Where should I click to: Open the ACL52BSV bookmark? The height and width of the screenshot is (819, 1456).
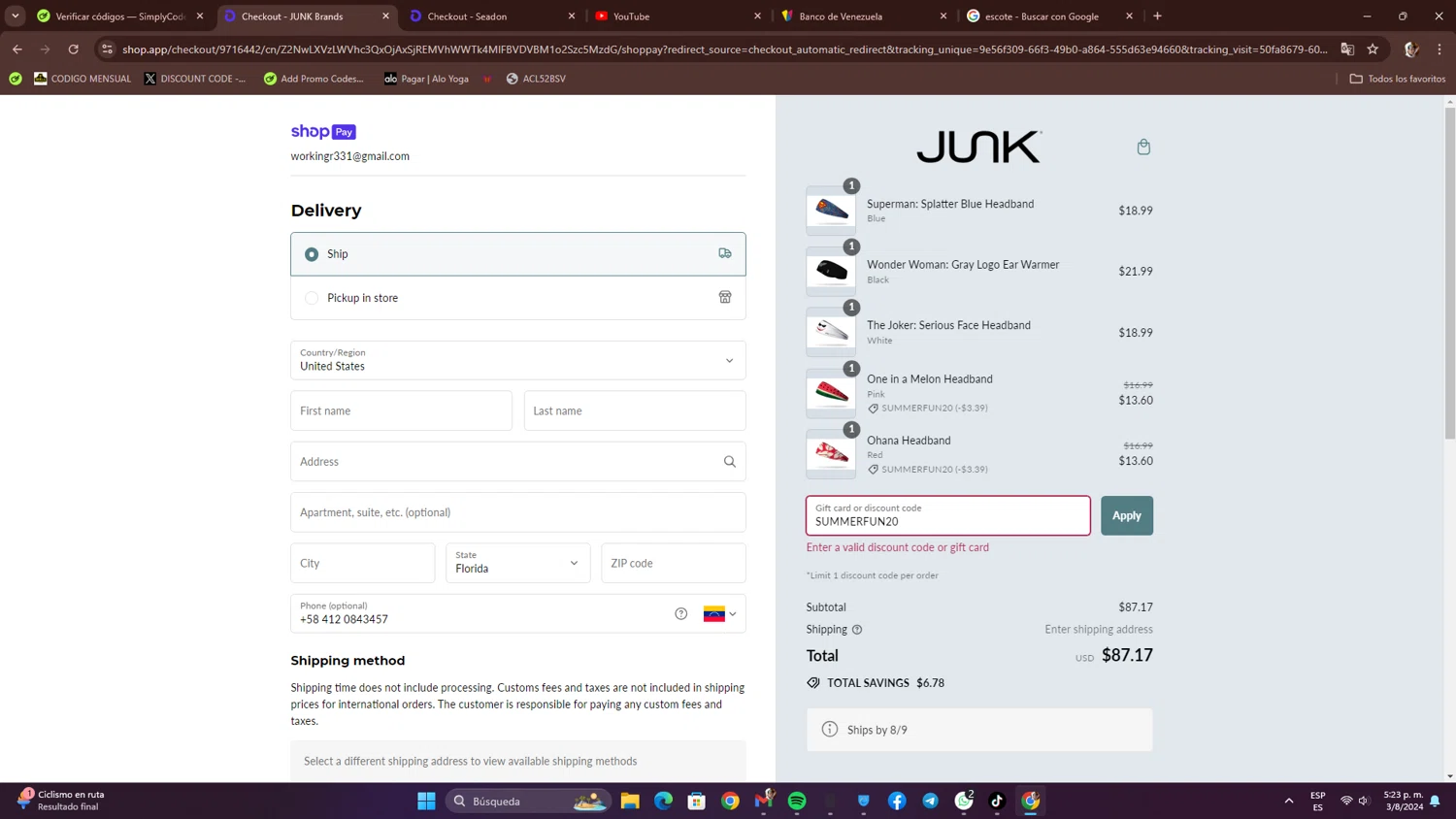point(536,79)
